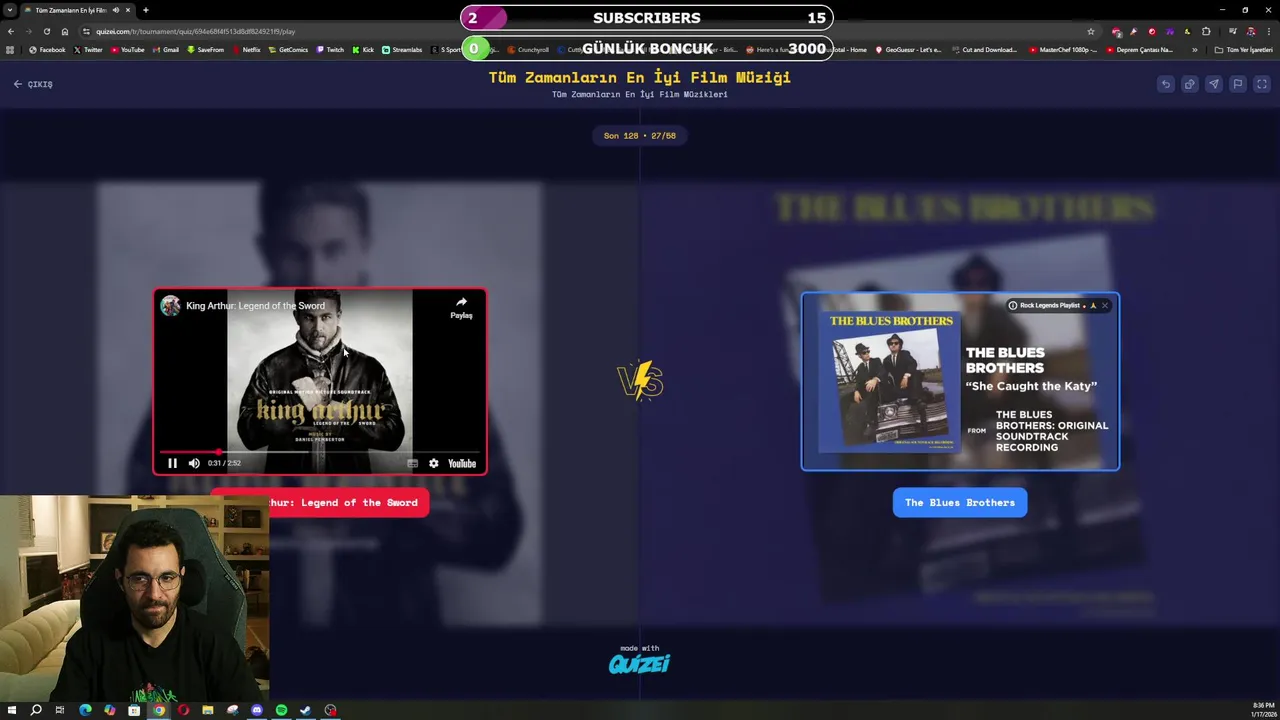
Task: Toggle subtitles in the YouTube player
Action: 412,463
